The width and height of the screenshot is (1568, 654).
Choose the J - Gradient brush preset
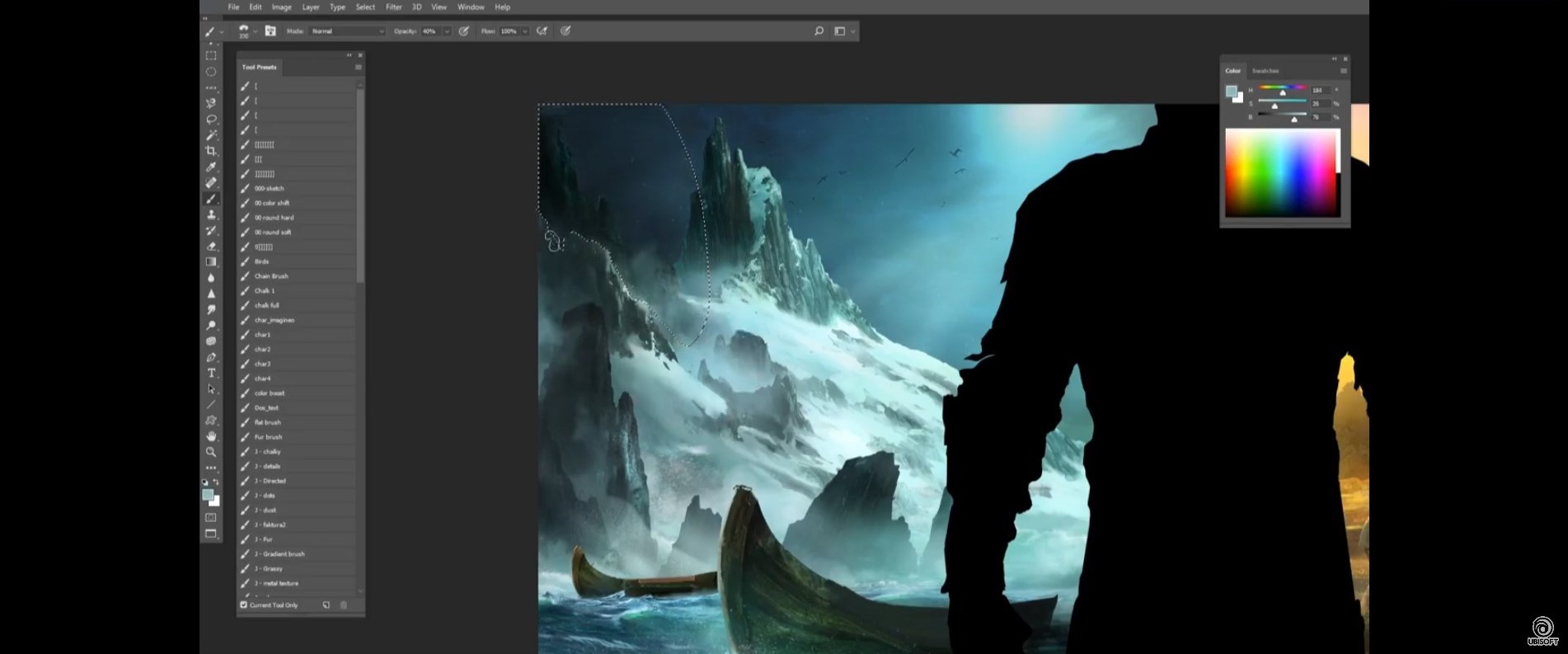[x=297, y=554]
